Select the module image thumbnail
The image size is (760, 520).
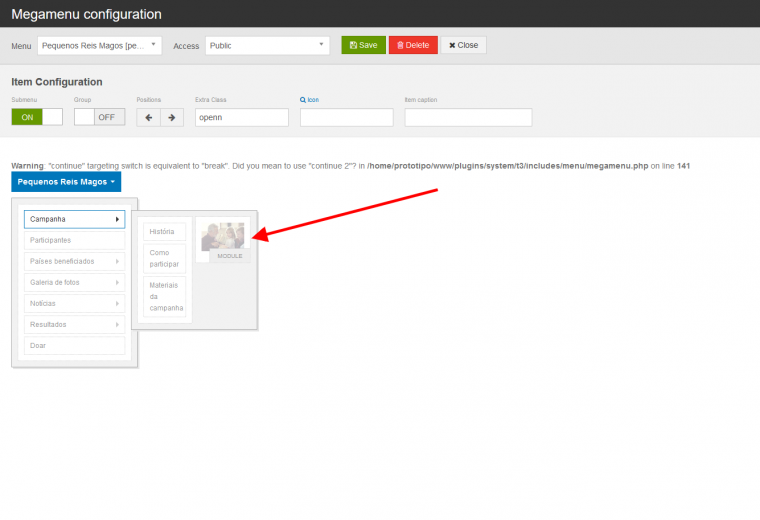coord(223,236)
